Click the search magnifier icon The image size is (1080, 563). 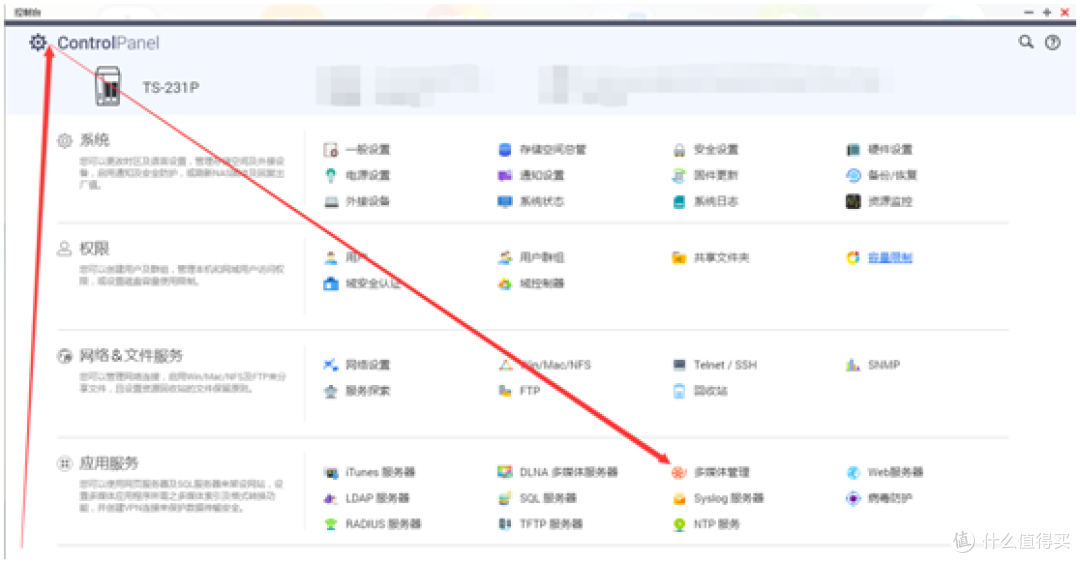(1026, 43)
